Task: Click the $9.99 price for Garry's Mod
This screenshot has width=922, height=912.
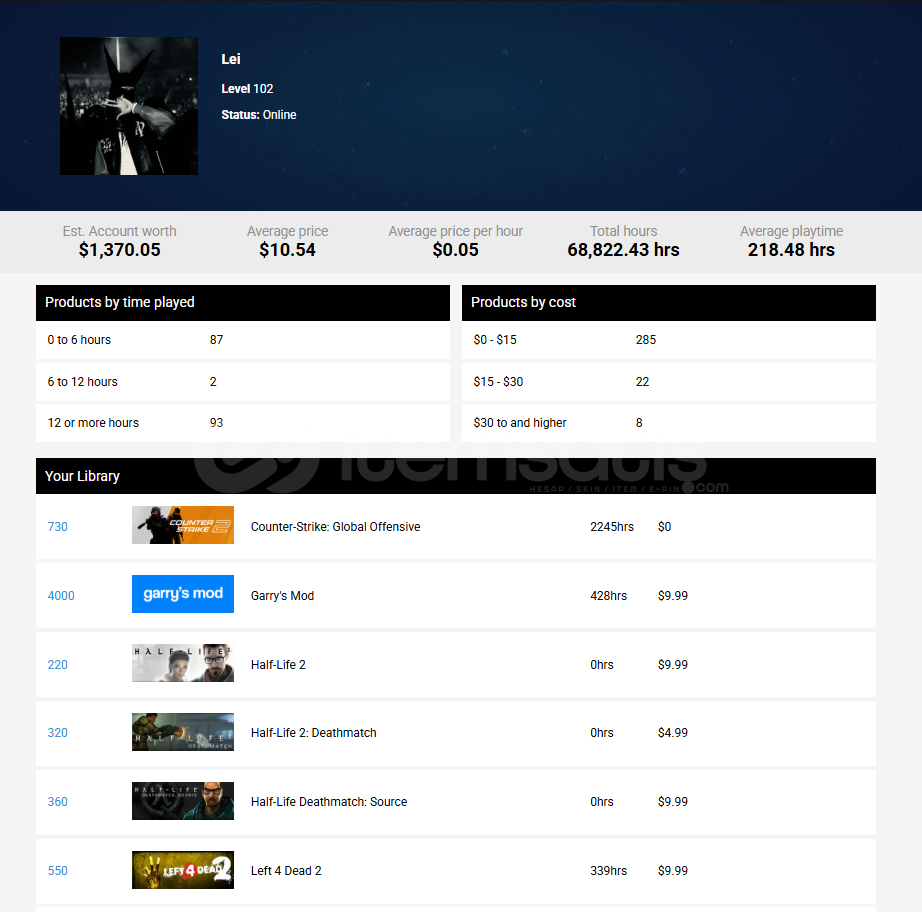Action: (673, 596)
